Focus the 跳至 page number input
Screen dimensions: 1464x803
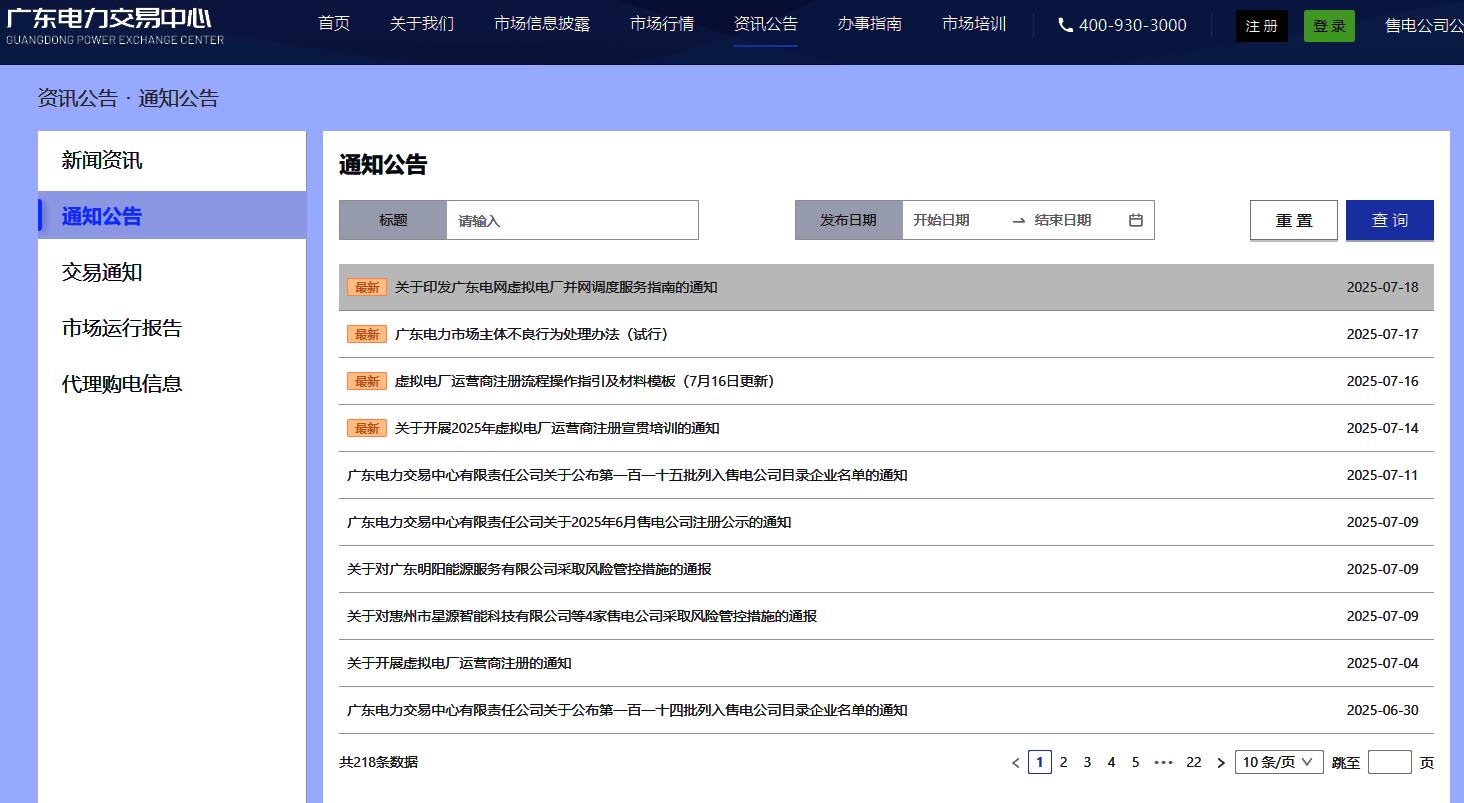[x=1390, y=762]
